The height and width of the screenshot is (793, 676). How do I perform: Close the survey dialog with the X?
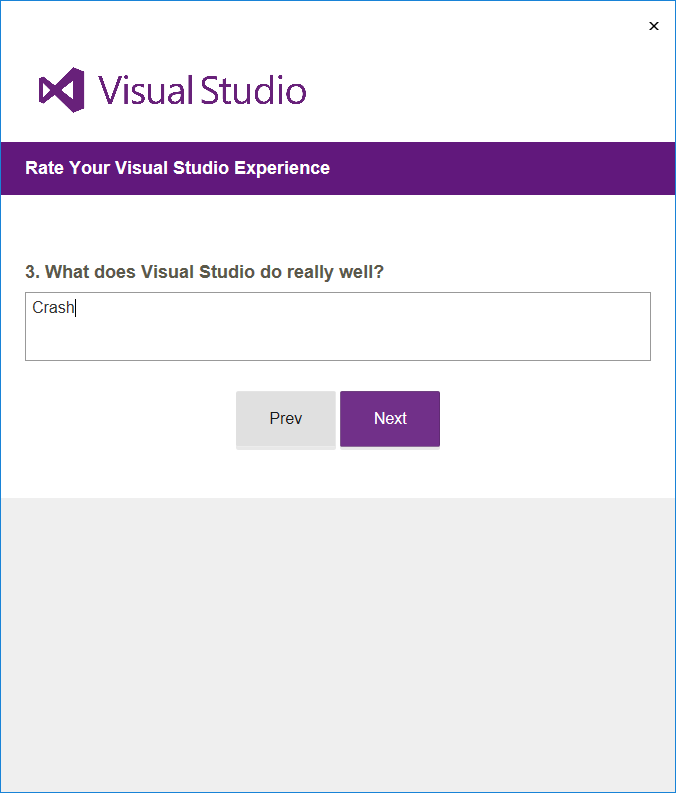point(654,26)
